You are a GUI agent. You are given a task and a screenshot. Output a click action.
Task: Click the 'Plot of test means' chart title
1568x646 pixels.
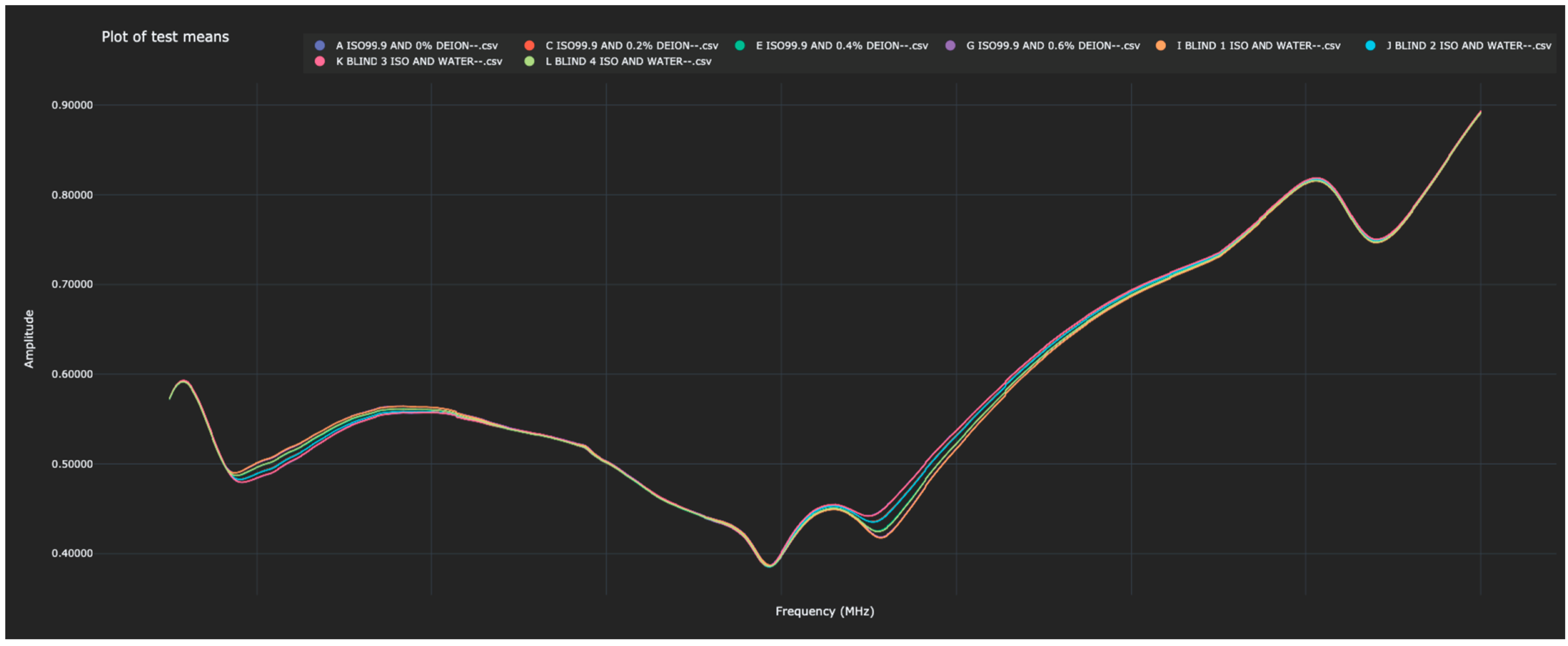165,36
